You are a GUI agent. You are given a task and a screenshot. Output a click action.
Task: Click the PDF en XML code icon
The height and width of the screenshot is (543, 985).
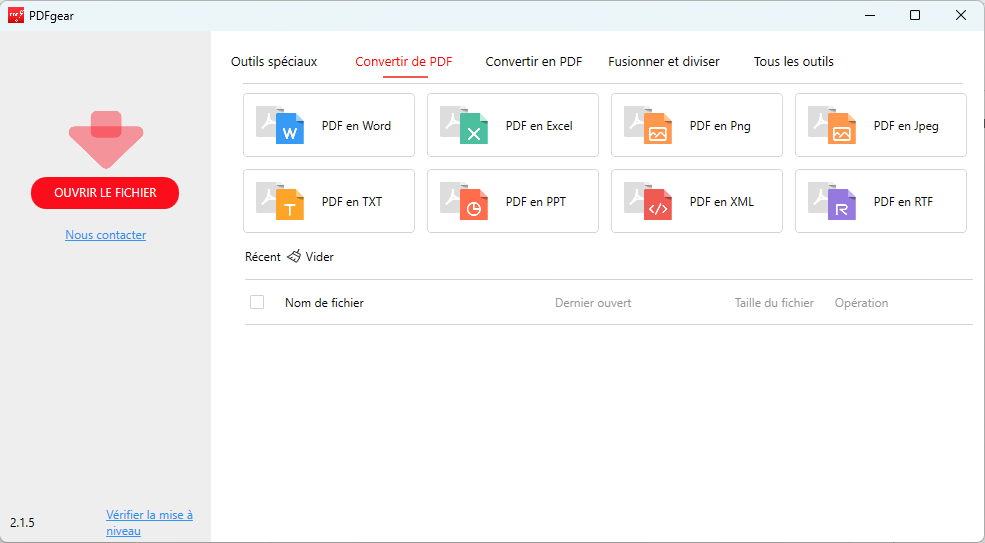(x=648, y=201)
